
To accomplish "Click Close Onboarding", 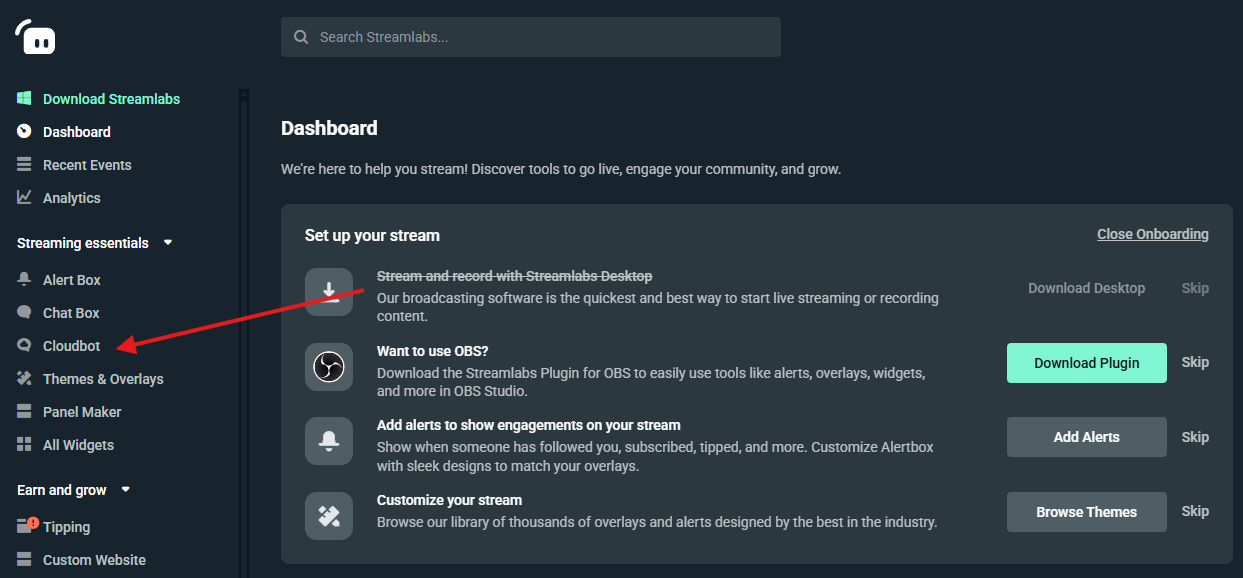I will [1152, 234].
